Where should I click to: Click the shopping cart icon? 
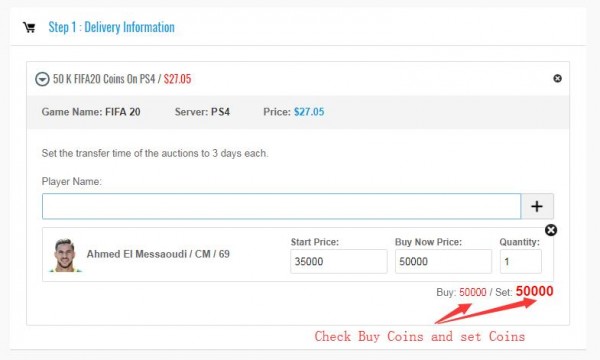[29, 28]
